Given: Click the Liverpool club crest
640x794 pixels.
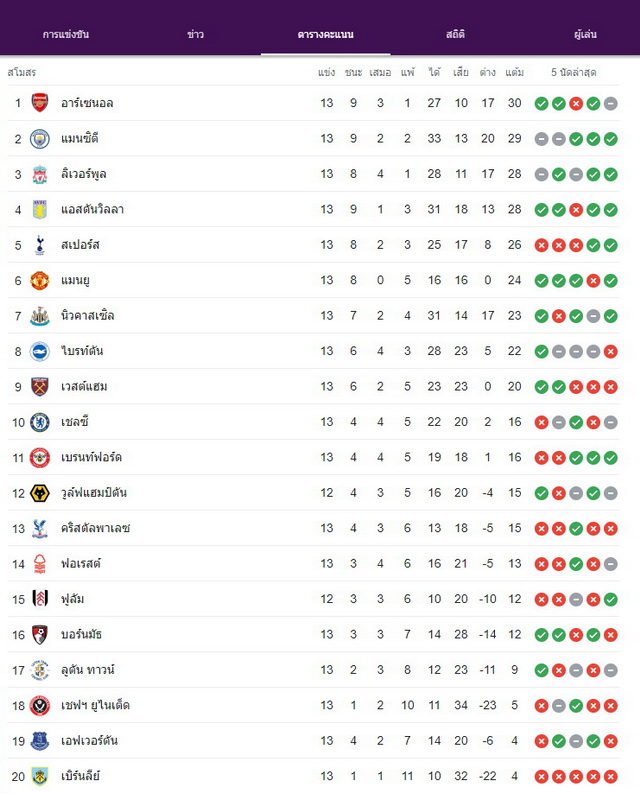Looking at the screenshot, I should [39, 174].
